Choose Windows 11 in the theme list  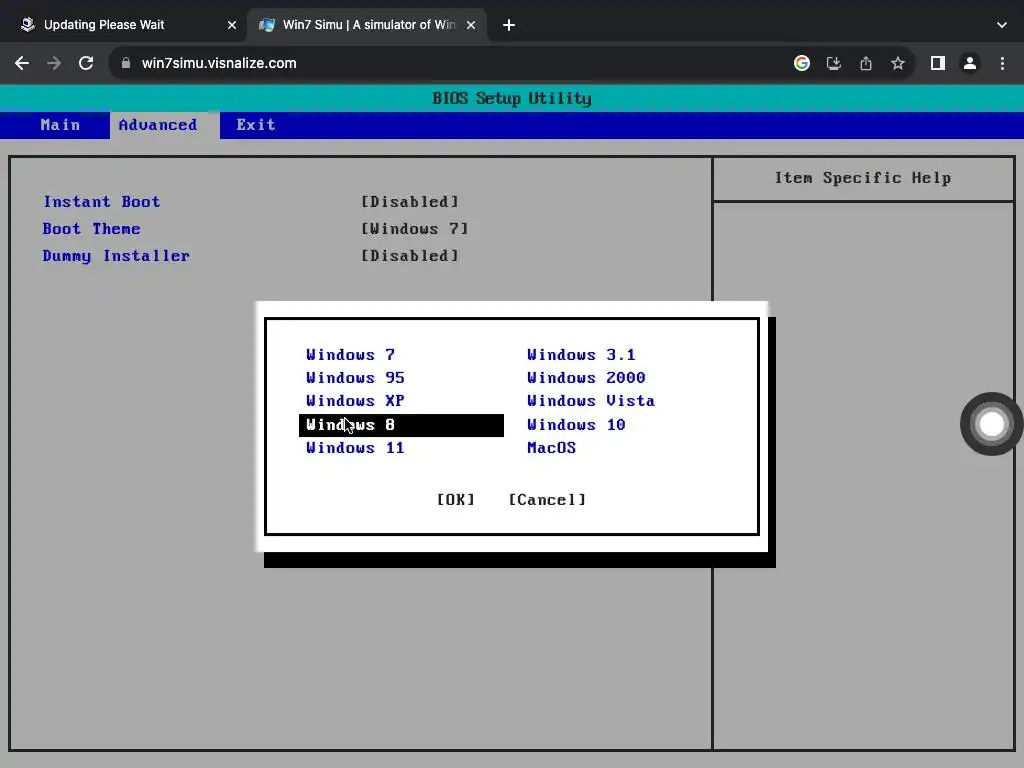click(355, 448)
